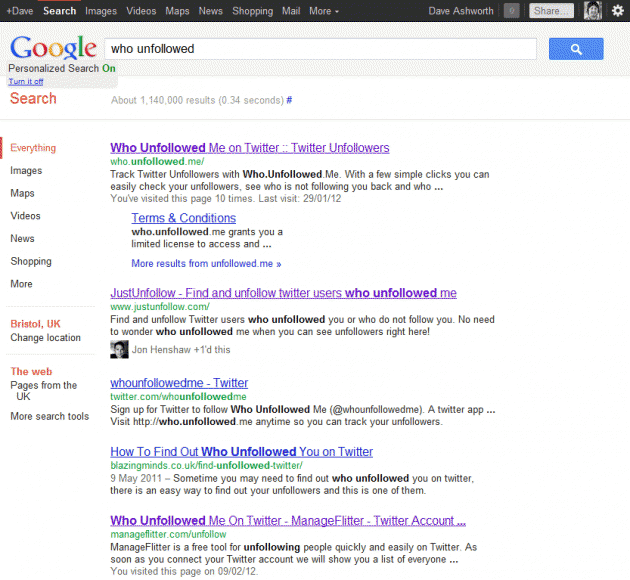Image resolution: width=630 pixels, height=580 pixels.
Task: Open 'whounfollowedme - Twitter' result
Action: tap(179, 383)
